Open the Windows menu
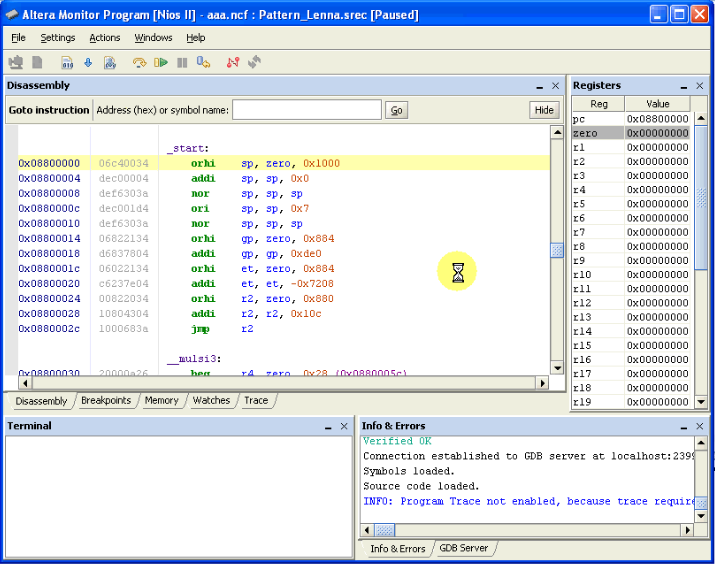The width and height of the screenshot is (715, 565). point(153,38)
